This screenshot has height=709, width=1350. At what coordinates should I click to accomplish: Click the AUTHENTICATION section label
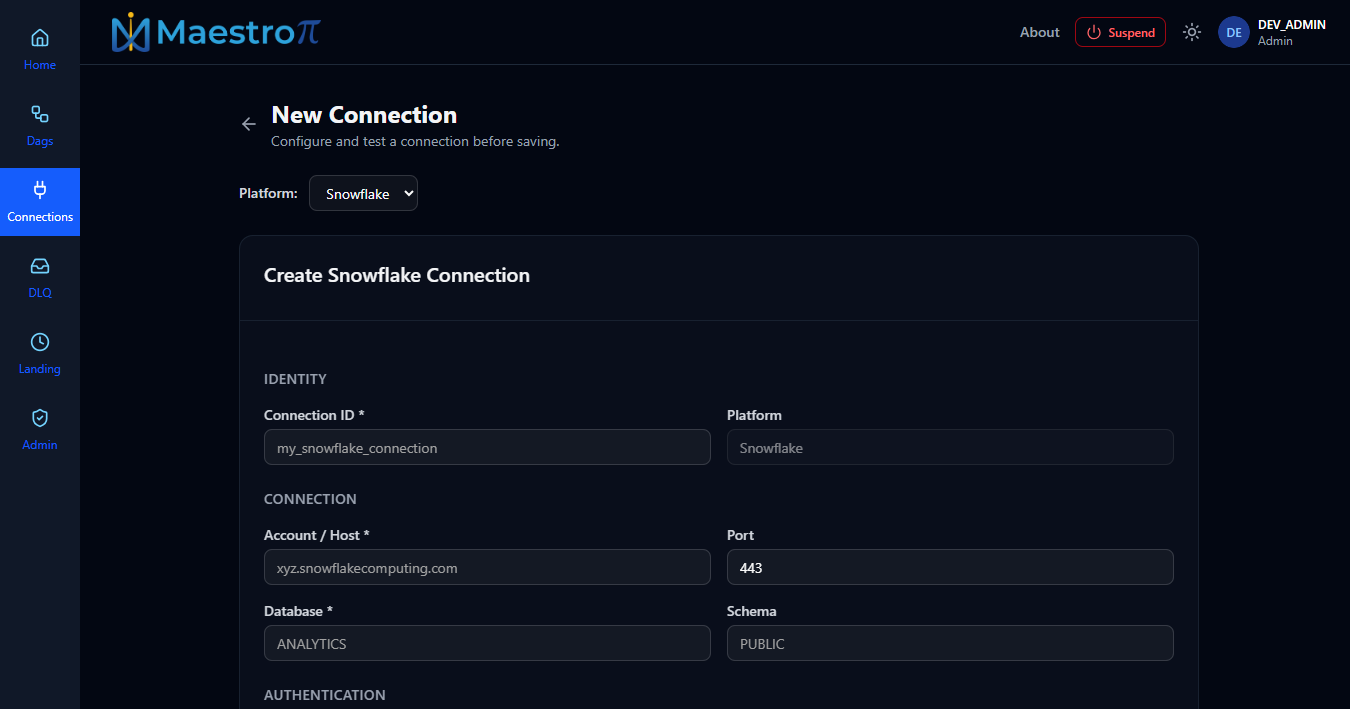click(324, 695)
